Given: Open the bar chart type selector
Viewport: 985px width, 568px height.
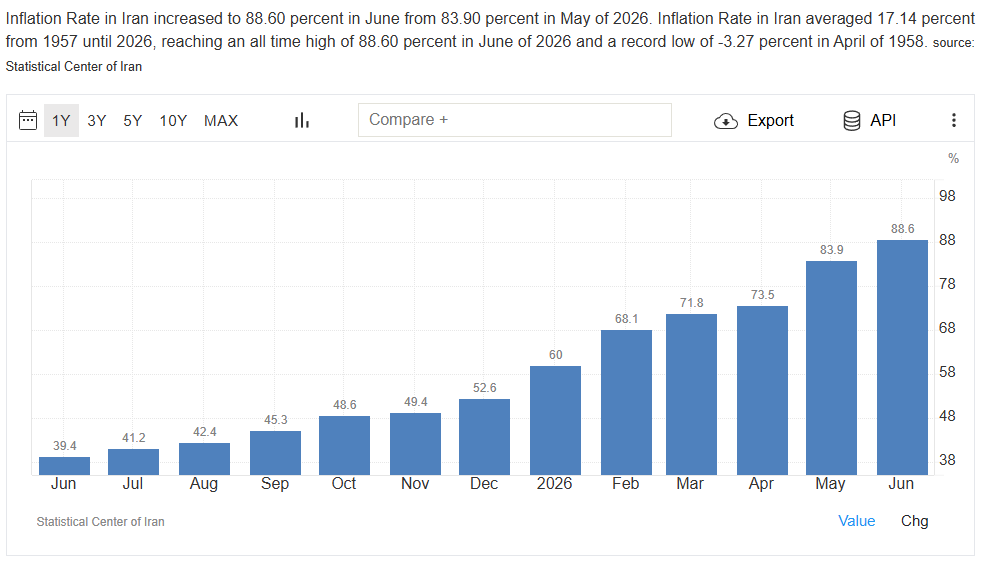Looking at the screenshot, I should click(302, 120).
